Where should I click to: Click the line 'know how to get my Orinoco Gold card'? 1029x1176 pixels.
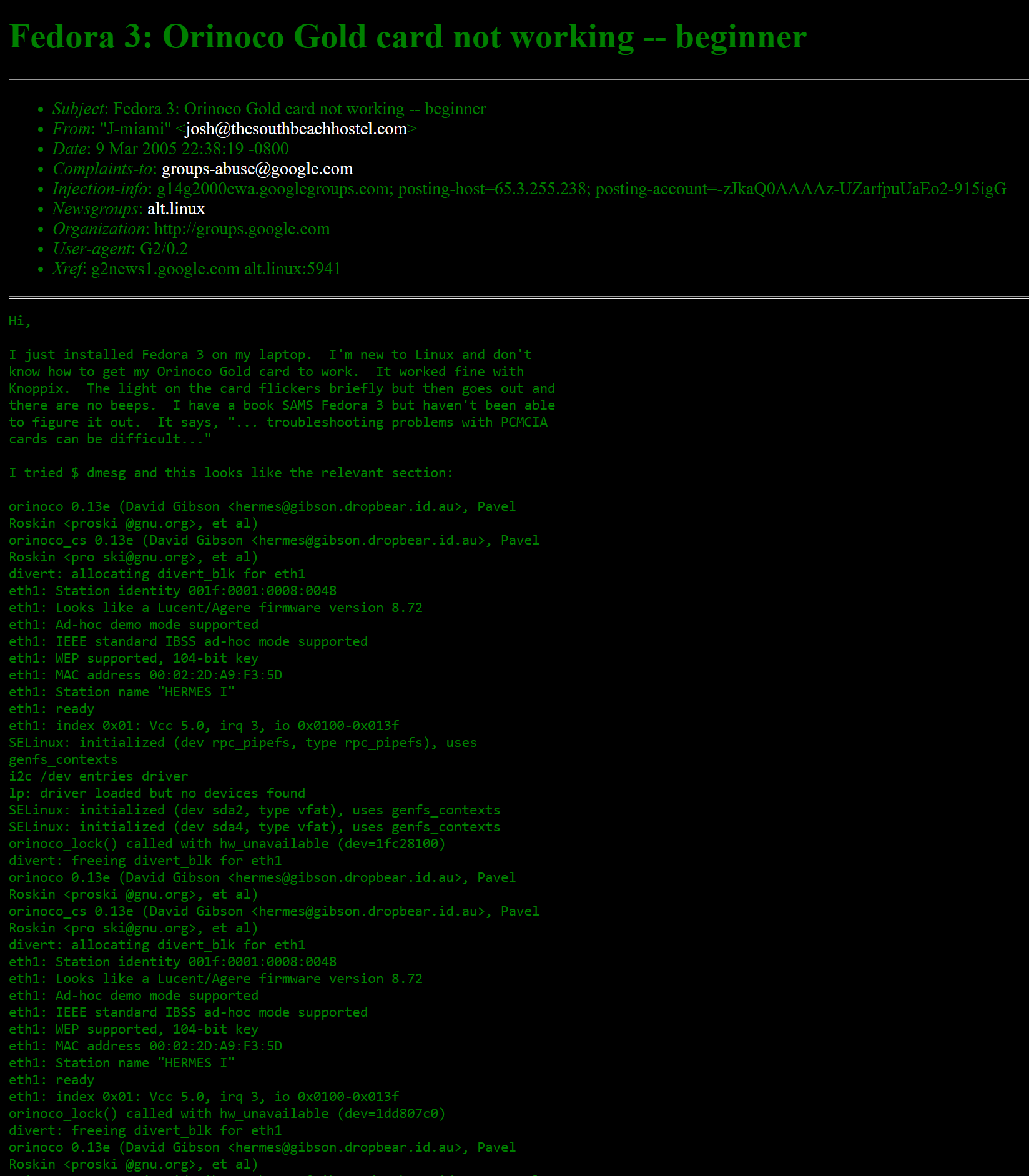tap(267, 372)
